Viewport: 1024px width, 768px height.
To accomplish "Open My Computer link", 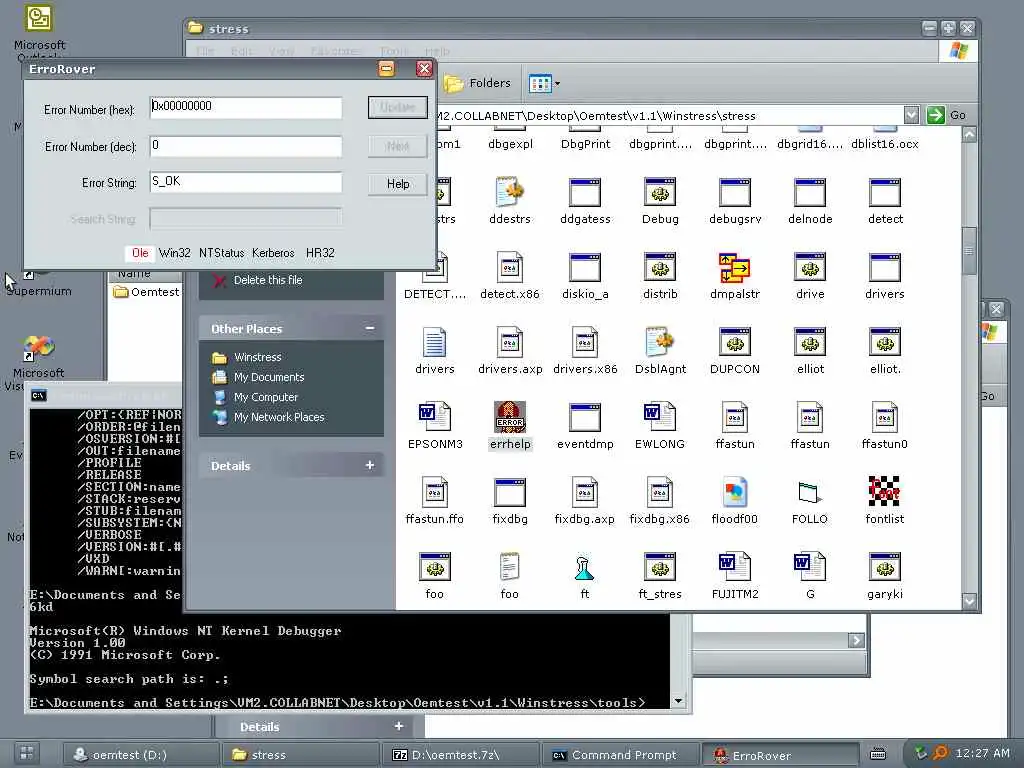I will [266, 397].
